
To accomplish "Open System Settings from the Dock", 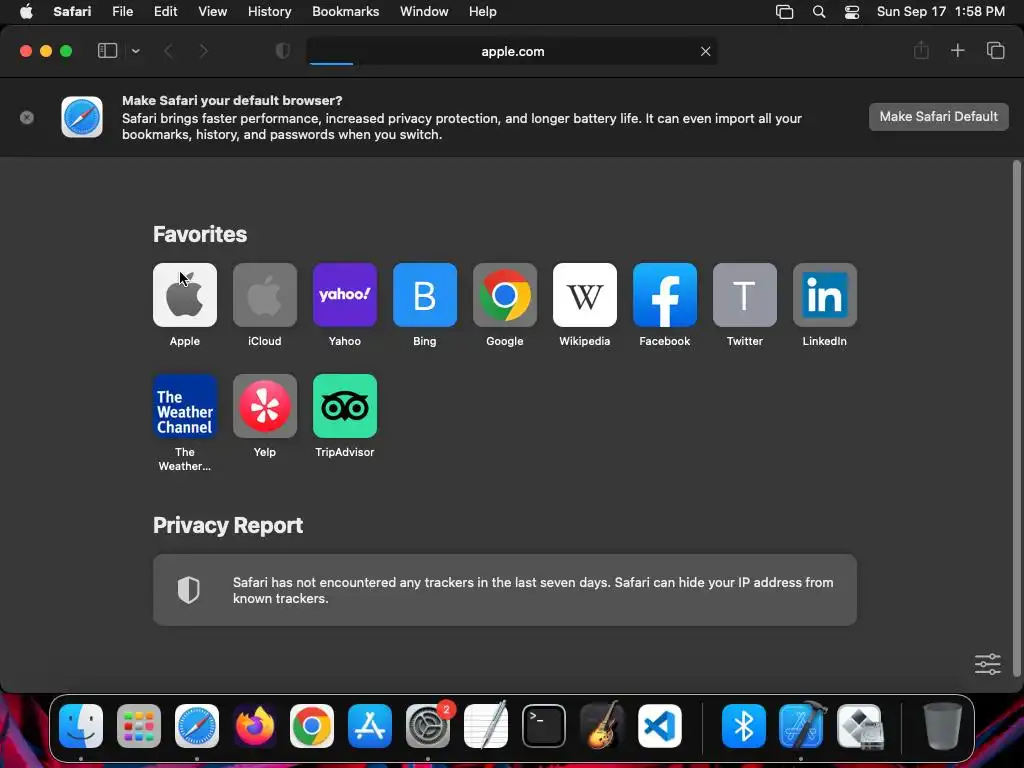I will coord(428,726).
